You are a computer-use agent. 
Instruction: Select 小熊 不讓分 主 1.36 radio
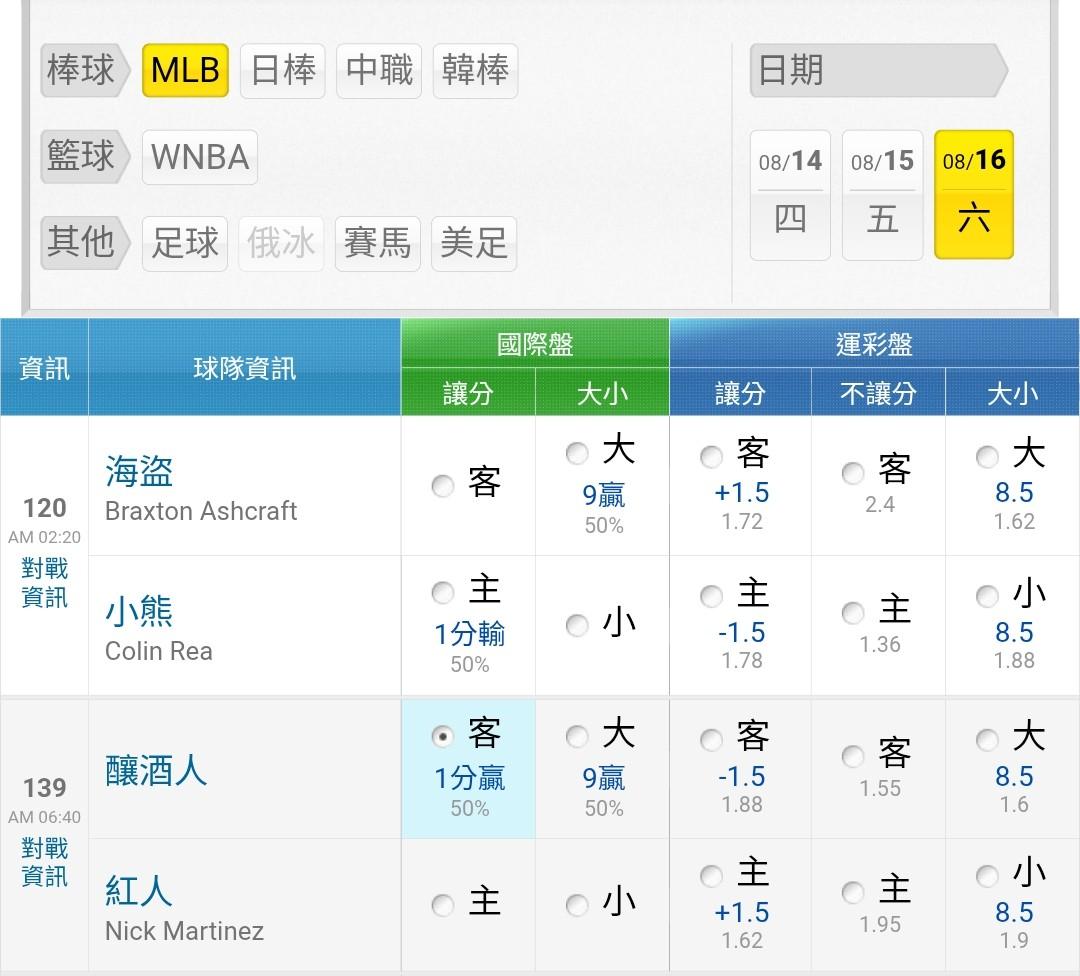point(853,613)
